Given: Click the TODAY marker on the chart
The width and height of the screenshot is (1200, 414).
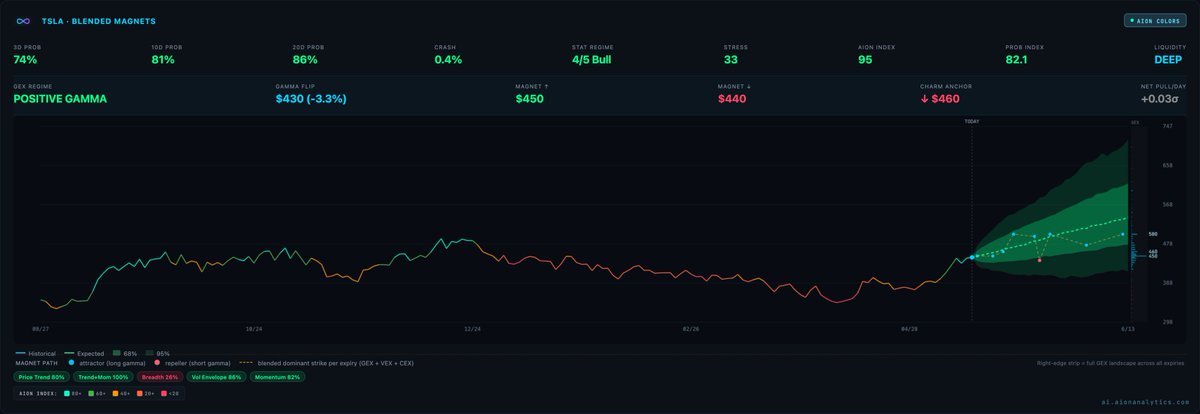Looking at the screenshot, I should (972, 121).
